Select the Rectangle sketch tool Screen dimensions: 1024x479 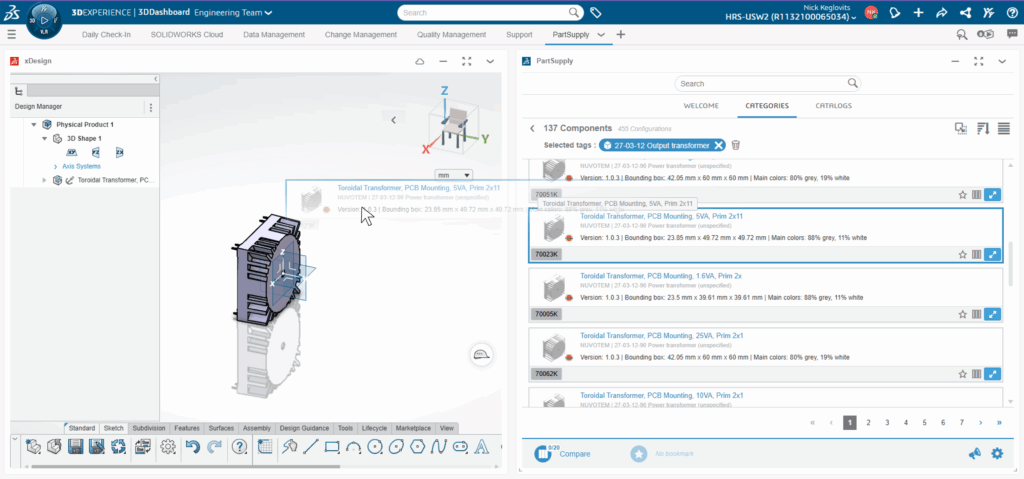click(x=332, y=447)
